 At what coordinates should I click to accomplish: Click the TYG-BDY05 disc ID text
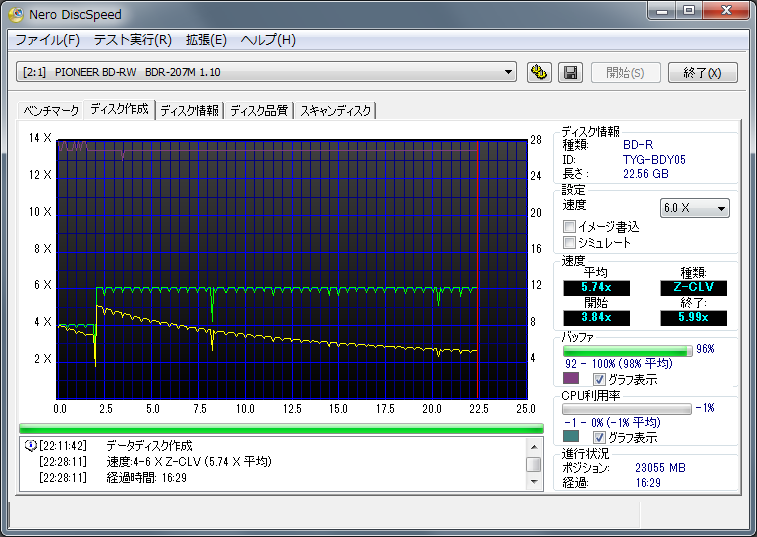pos(654,159)
